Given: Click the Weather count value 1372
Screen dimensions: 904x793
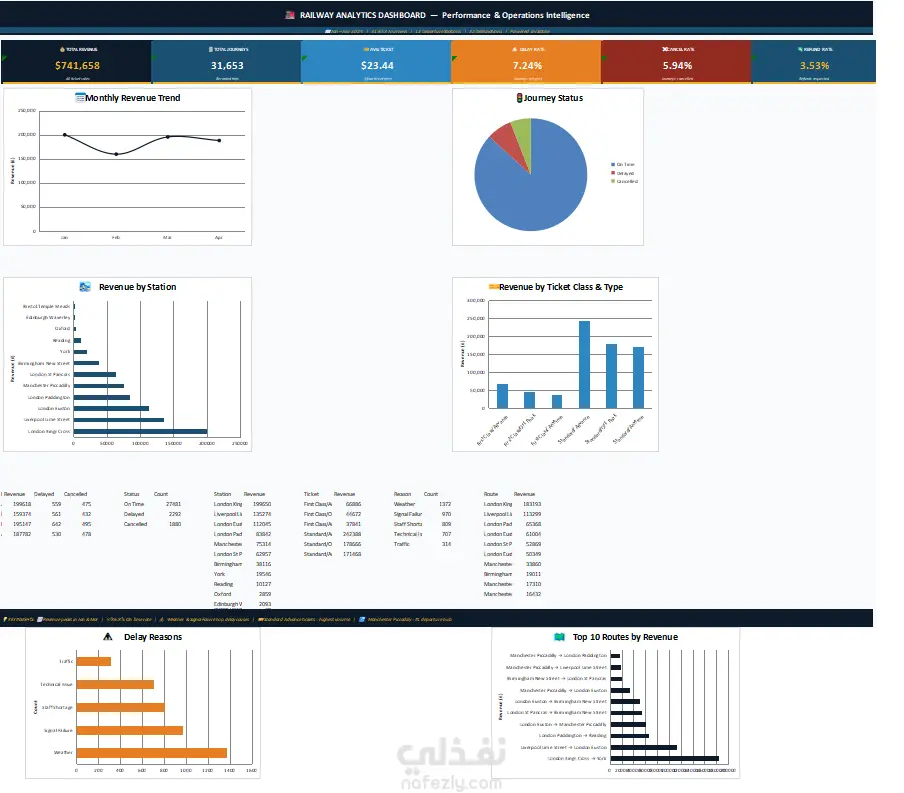Looking at the screenshot, I should [445, 504].
